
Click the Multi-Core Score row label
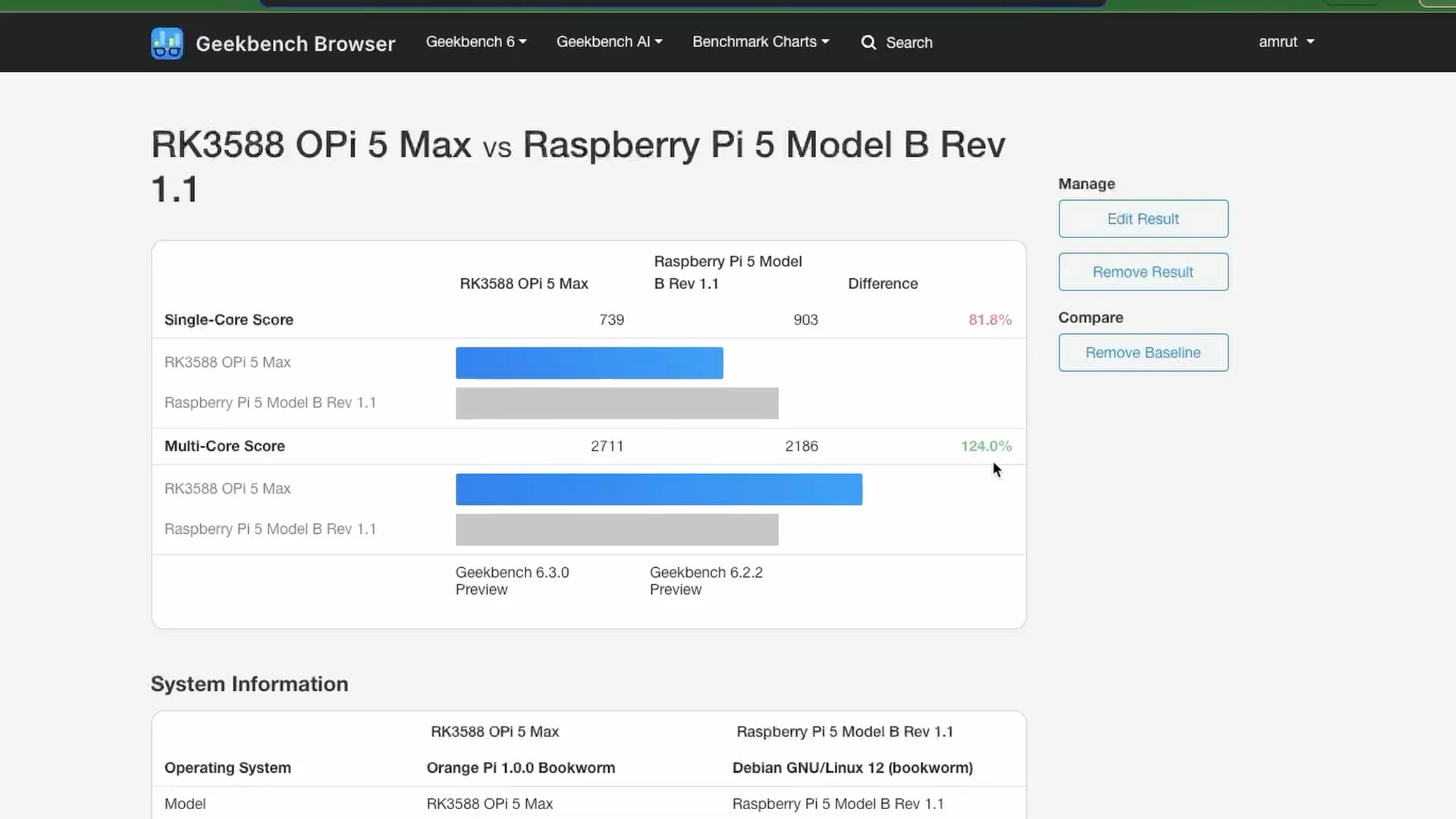(x=224, y=446)
